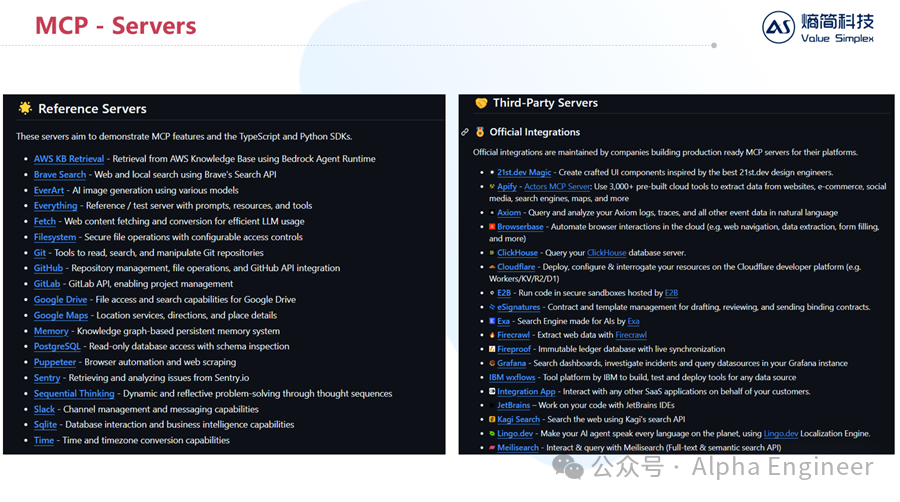The width and height of the screenshot is (900, 502).
Task: Open the Cloudflare integration link
Action: (x=516, y=267)
